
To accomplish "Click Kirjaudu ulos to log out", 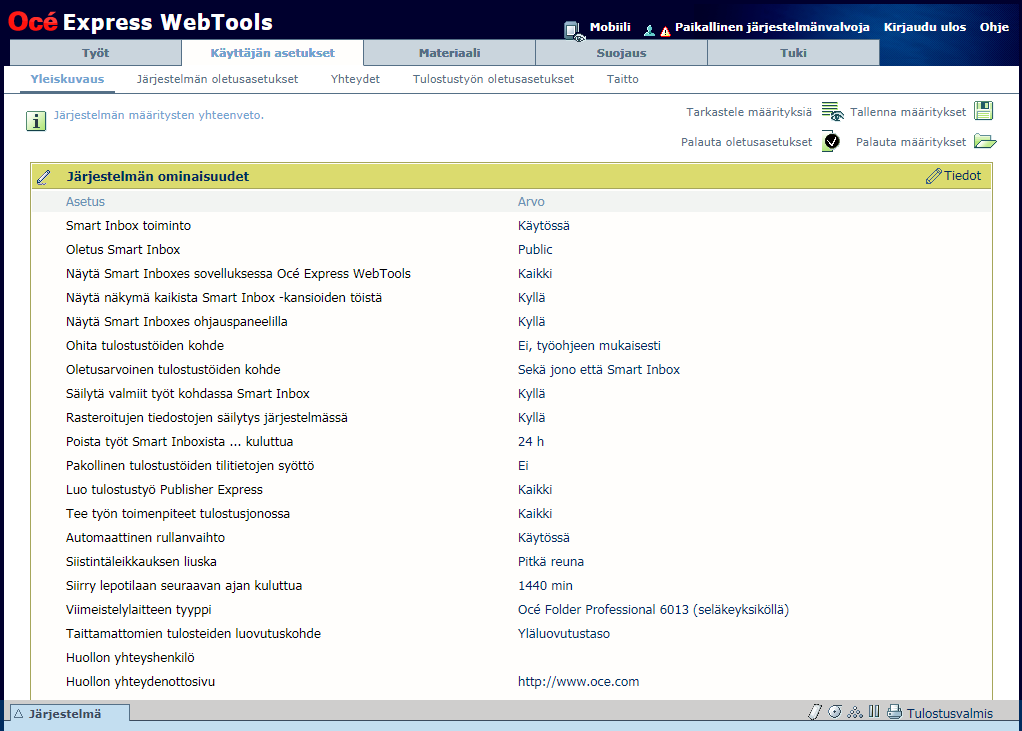I will tap(925, 27).
